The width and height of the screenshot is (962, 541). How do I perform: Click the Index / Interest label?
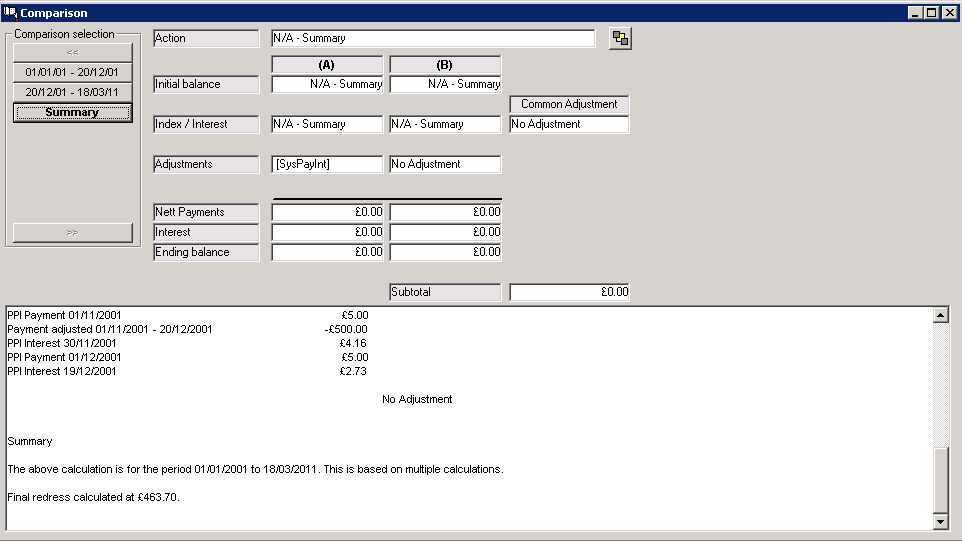point(206,124)
